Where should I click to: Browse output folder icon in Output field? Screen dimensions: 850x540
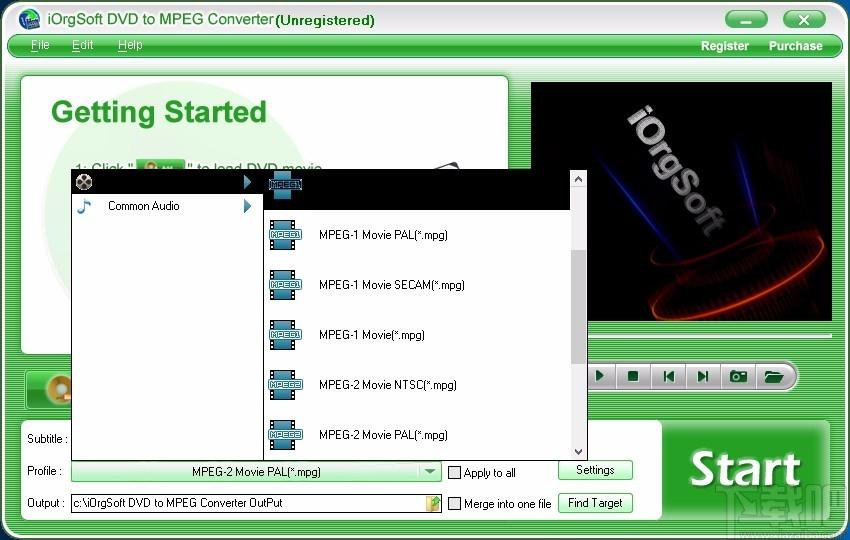point(433,503)
